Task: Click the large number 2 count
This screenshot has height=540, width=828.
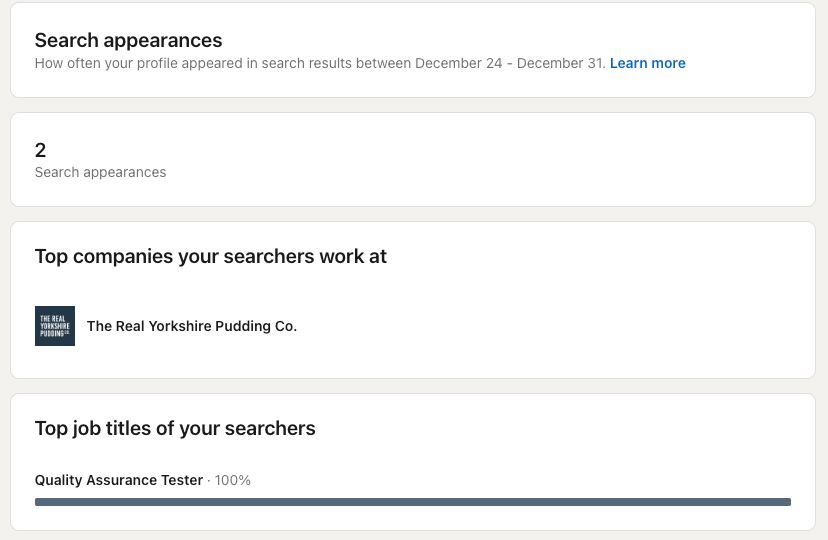Action: coord(41,150)
